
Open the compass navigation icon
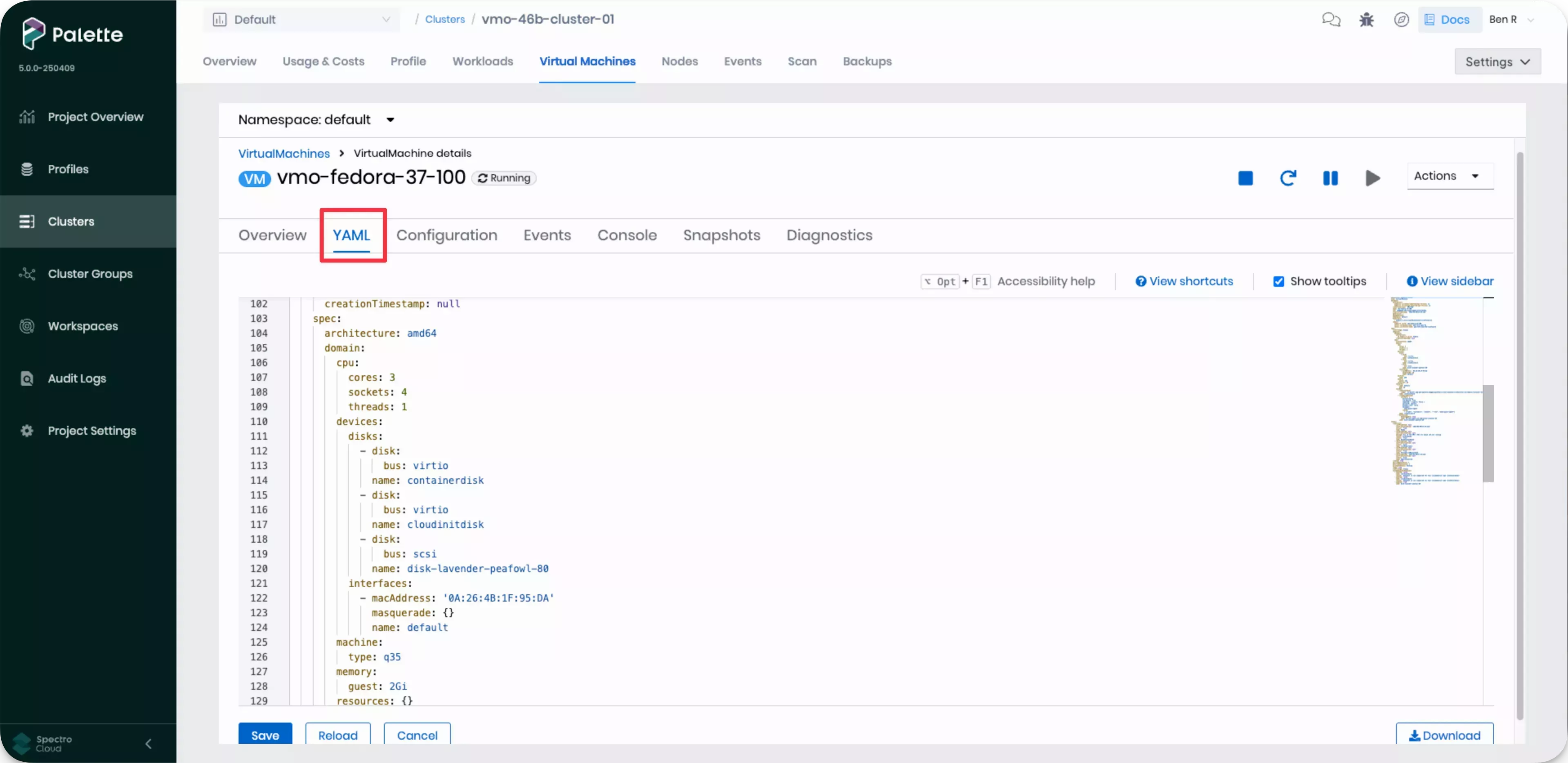tap(1401, 19)
